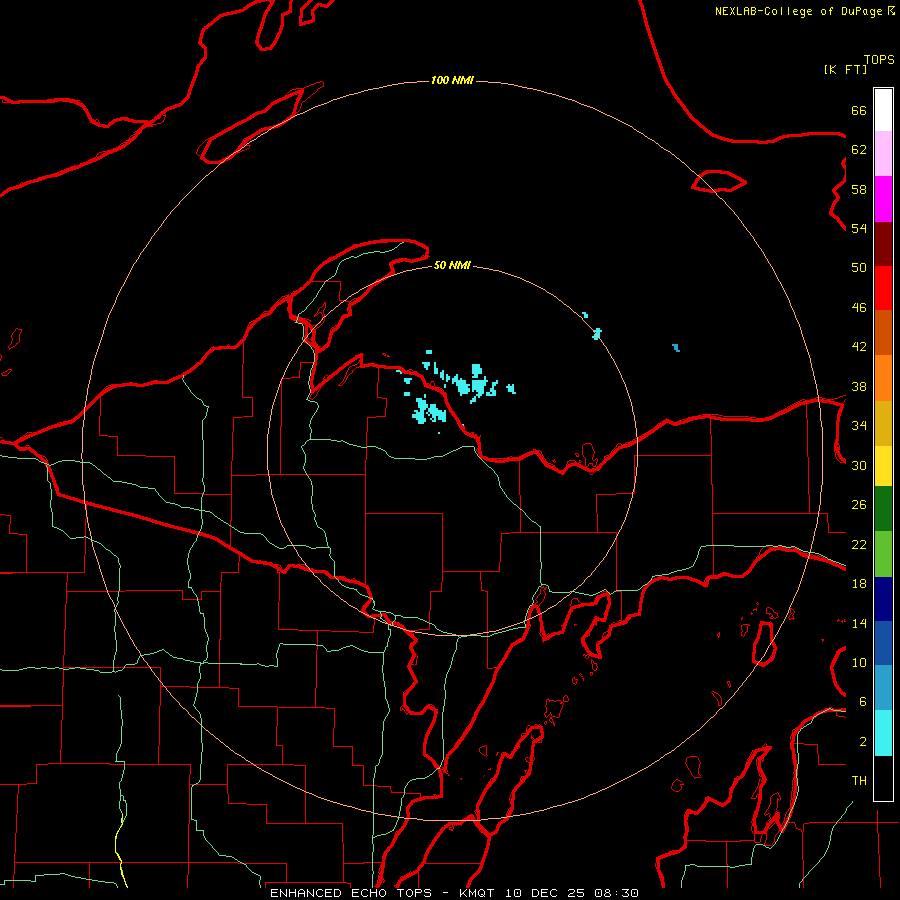Click the '100 NMI' range ring label
Image resolution: width=900 pixels, height=900 pixels.
coord(452,80)
